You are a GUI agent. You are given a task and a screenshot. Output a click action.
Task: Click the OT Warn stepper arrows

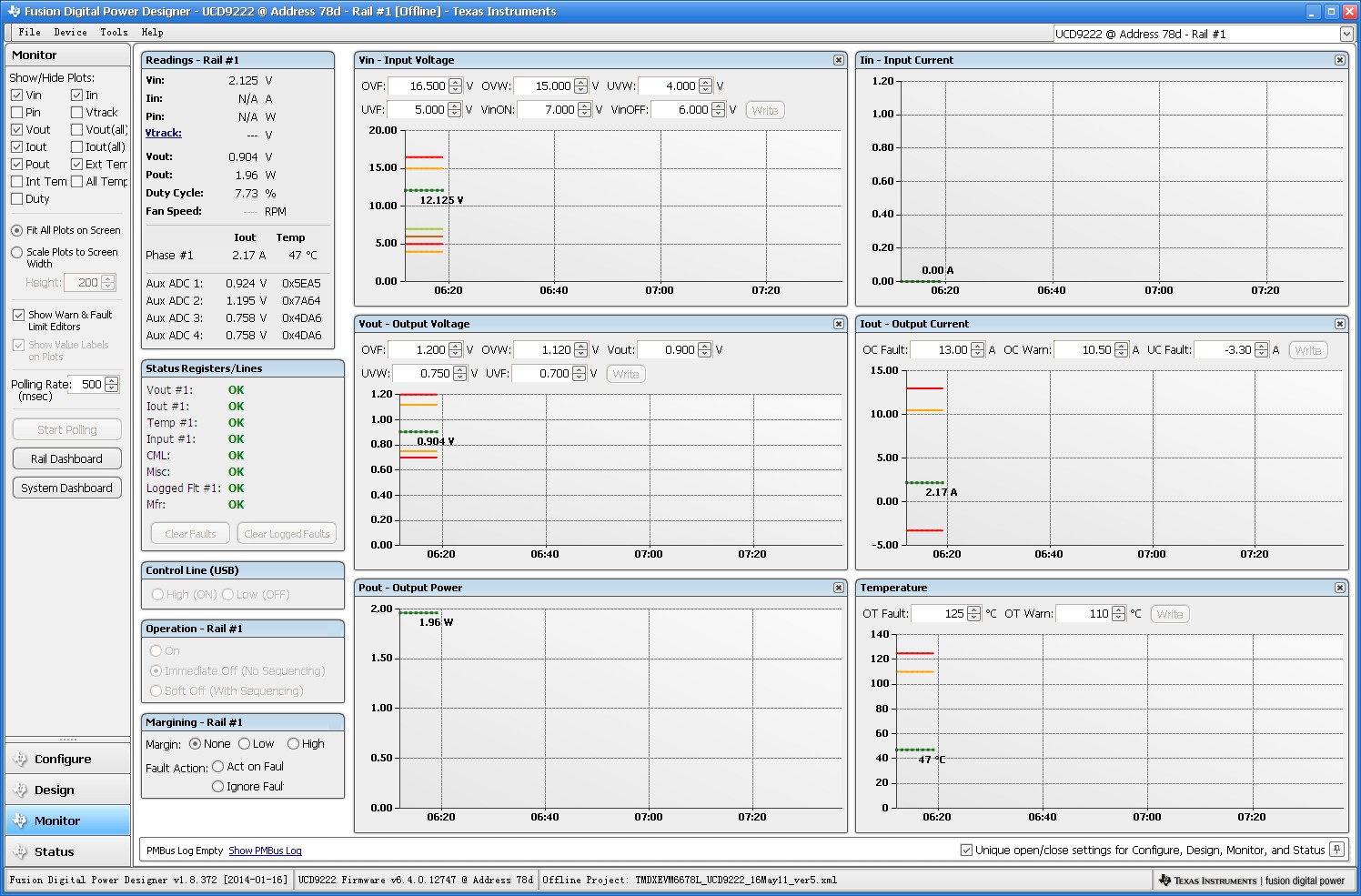pyautogui.click(x=1119, y=614)
